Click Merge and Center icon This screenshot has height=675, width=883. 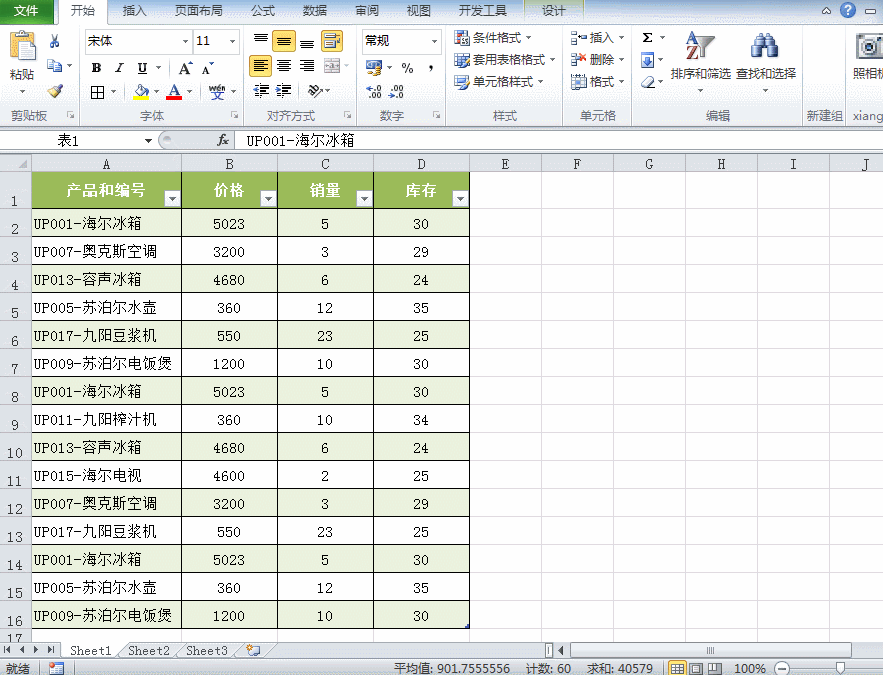[332, 66]
